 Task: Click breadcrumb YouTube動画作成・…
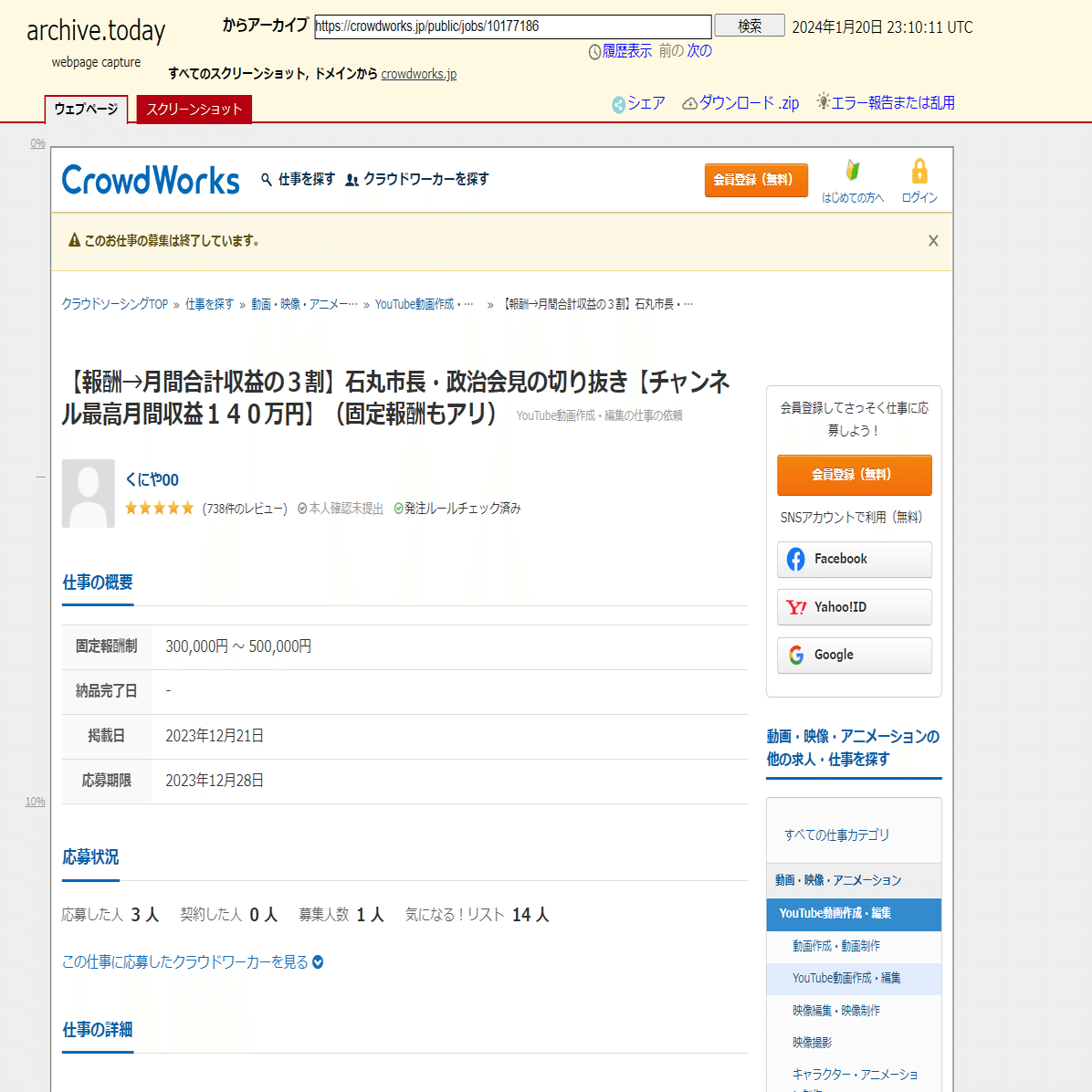[425, 304]
